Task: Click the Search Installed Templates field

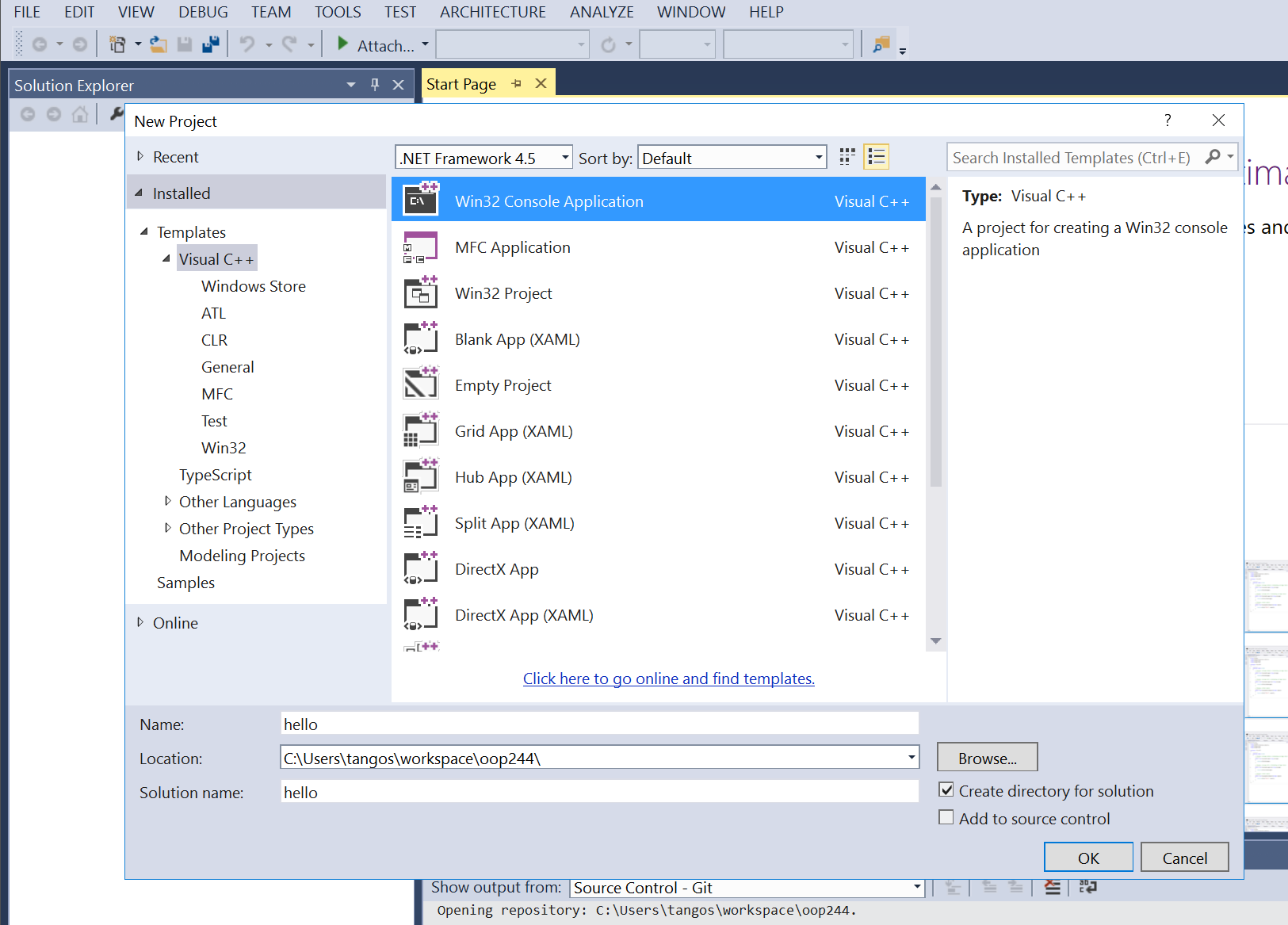Action: pyautogui.click(x=1072, y=157)
